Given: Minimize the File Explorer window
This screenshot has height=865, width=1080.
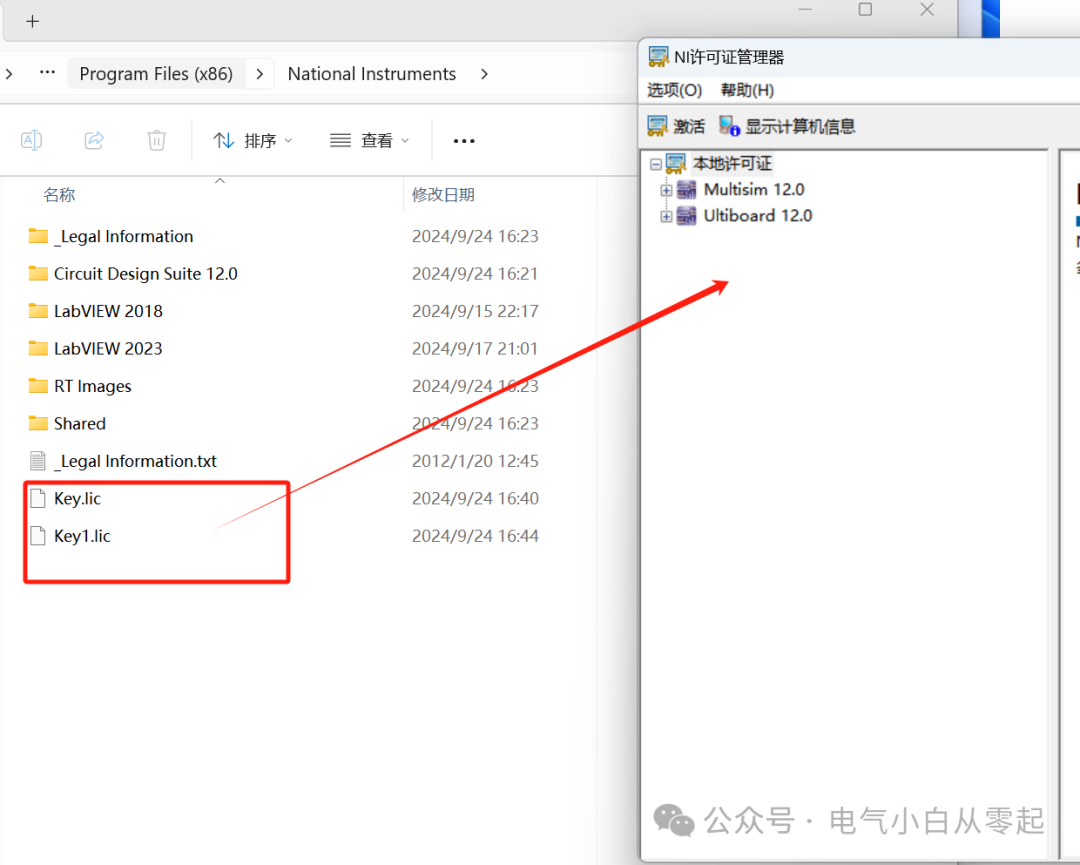Looking at the screenshot, I should click(805, 9).
